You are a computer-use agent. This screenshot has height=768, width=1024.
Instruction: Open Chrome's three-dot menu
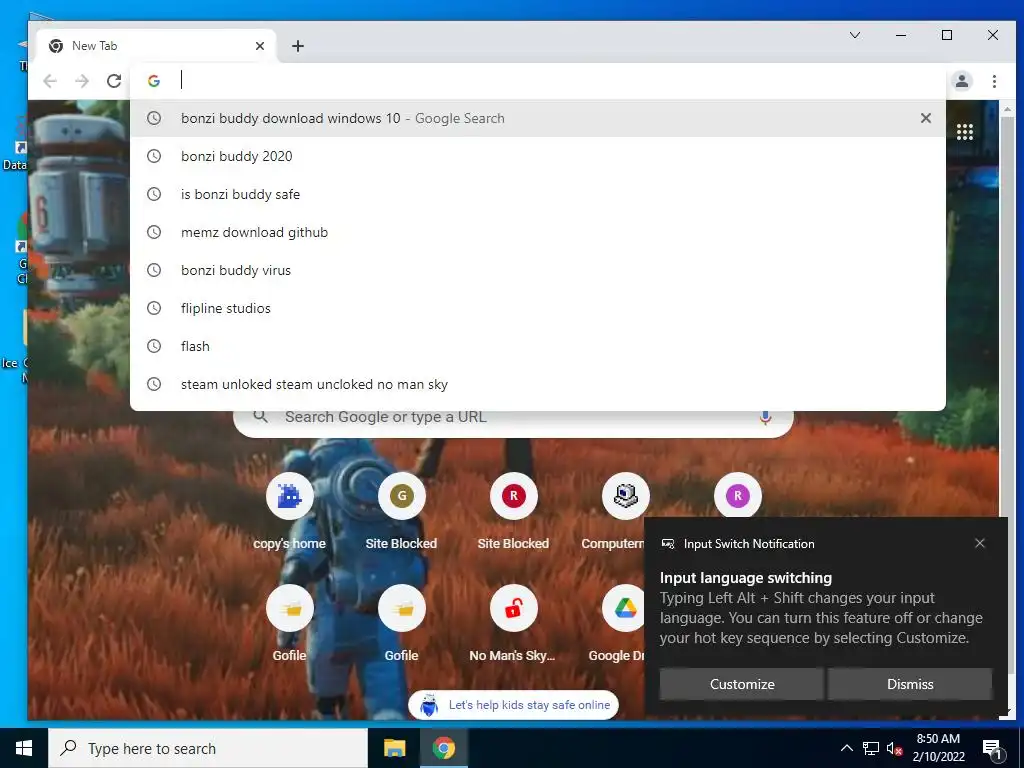[994, 81]
